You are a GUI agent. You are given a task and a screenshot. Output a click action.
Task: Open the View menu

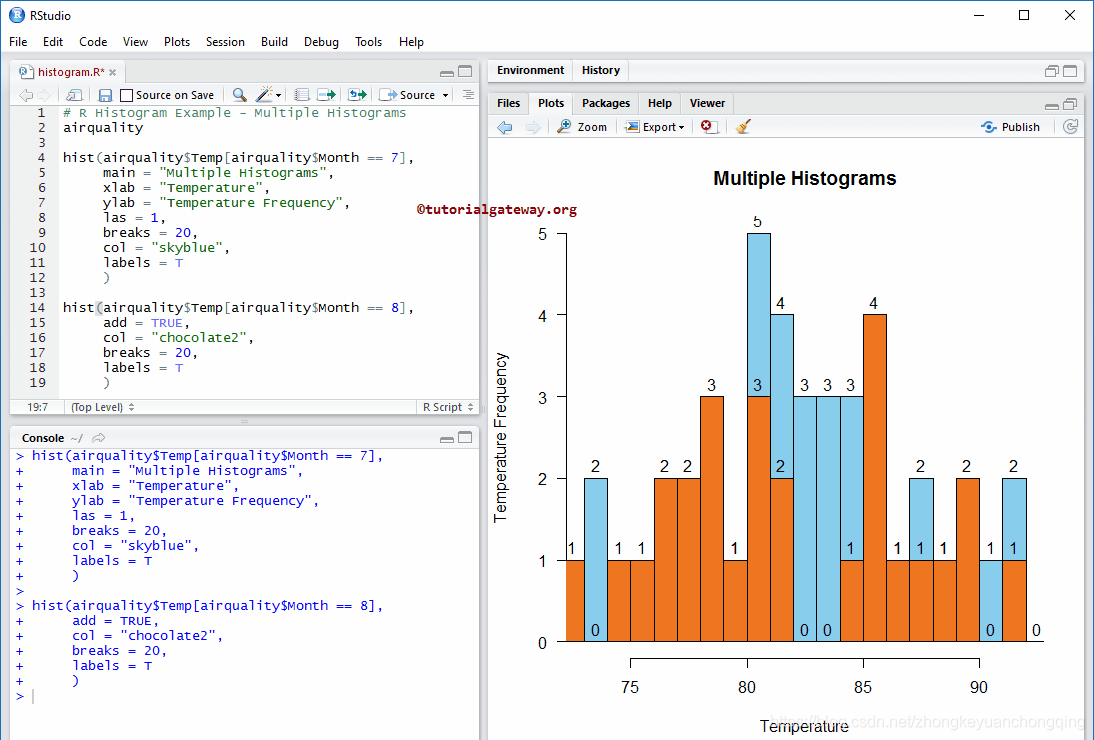pos(135,42)
